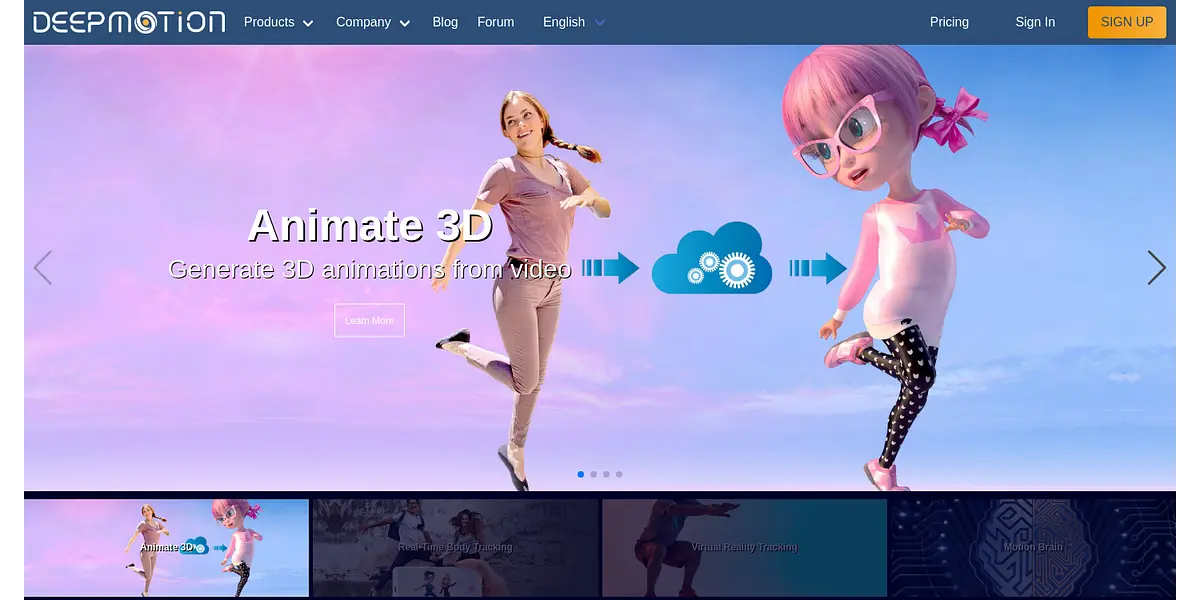
Task: Open the English language selector
Action: pyautogui.click(x=573, y=22)
